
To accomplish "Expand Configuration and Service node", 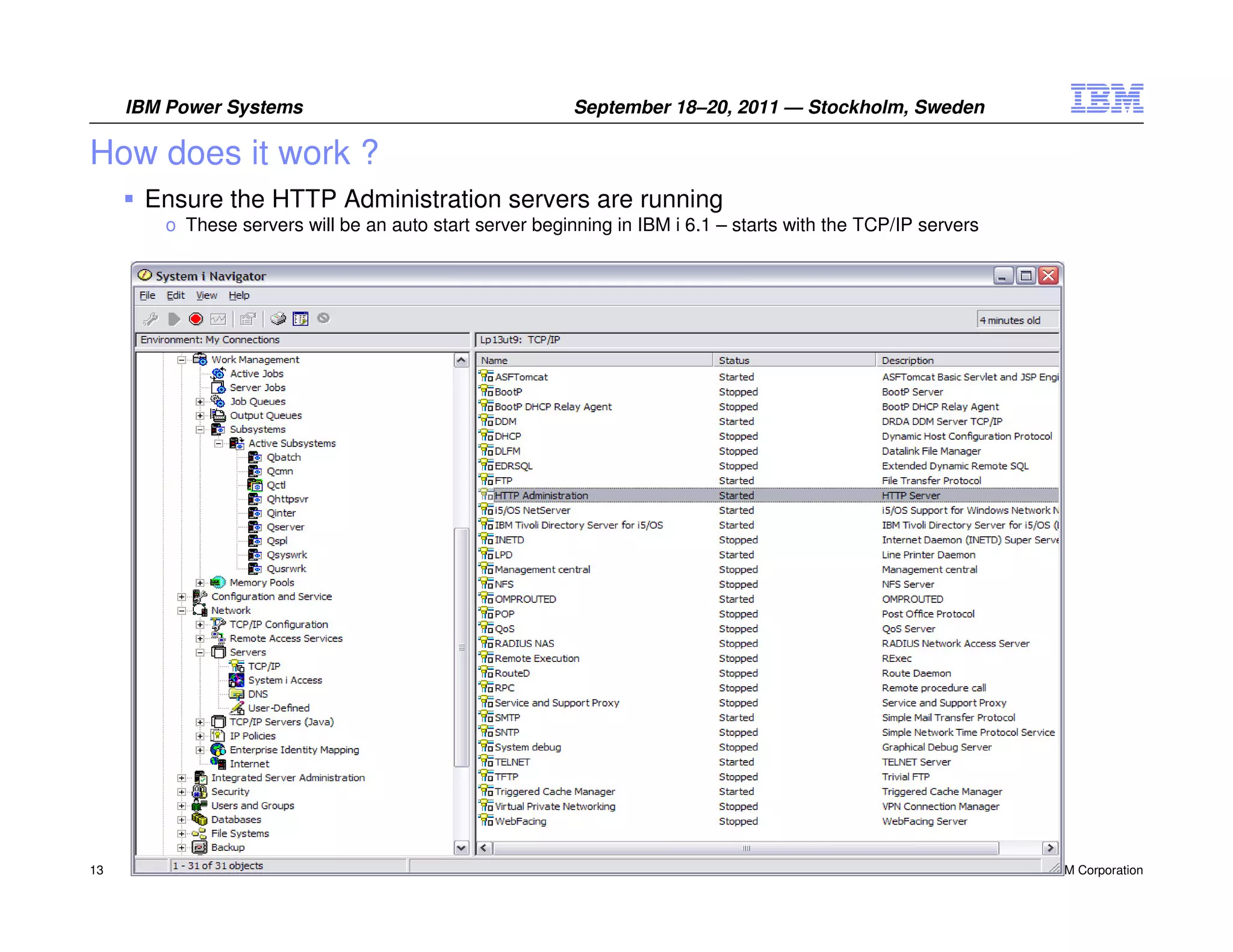I will [181, 596].
